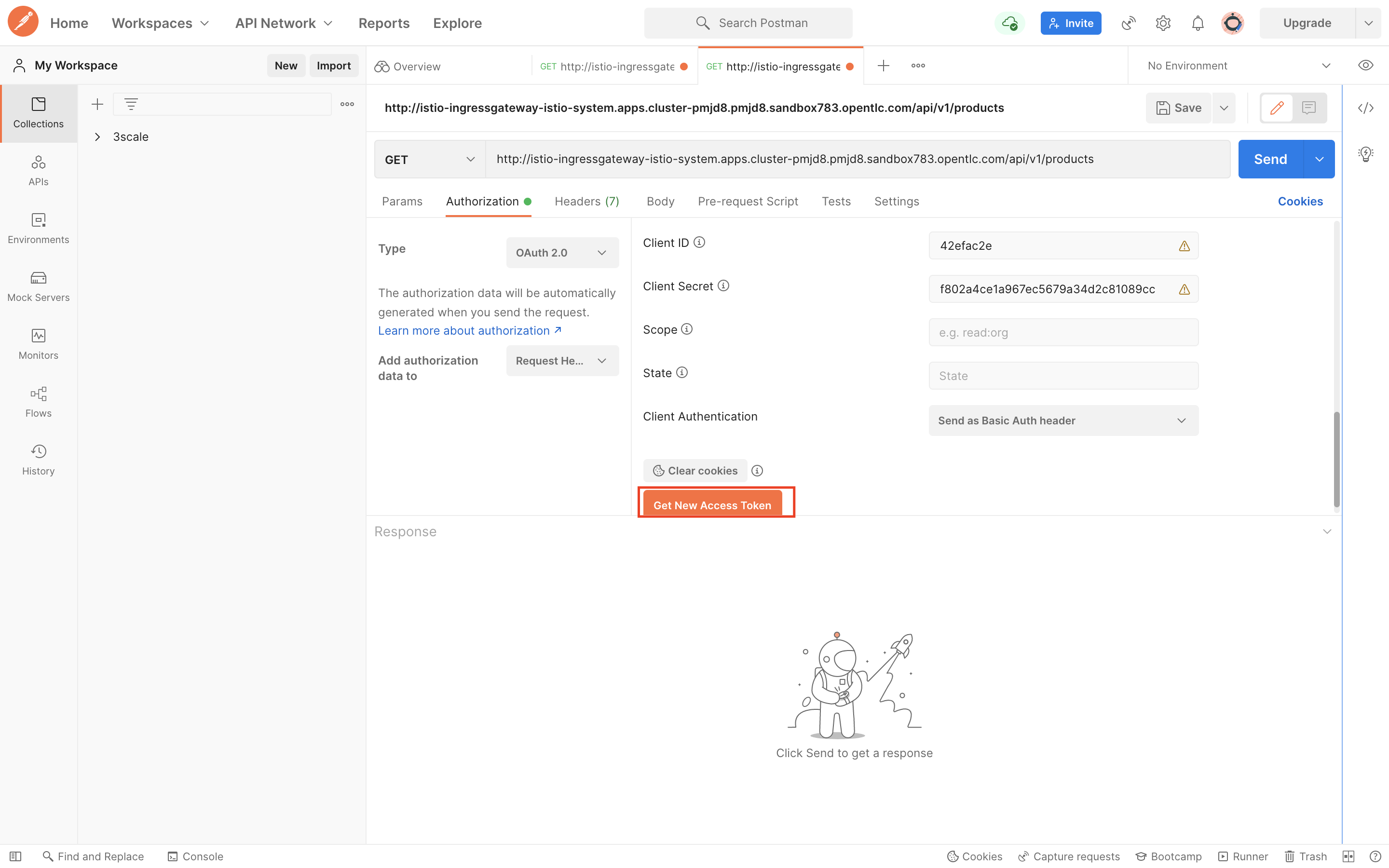Open the Request Headers authorization data dropdown
The height and width of the screenshot is (868, 1389).
click(562, 361)
